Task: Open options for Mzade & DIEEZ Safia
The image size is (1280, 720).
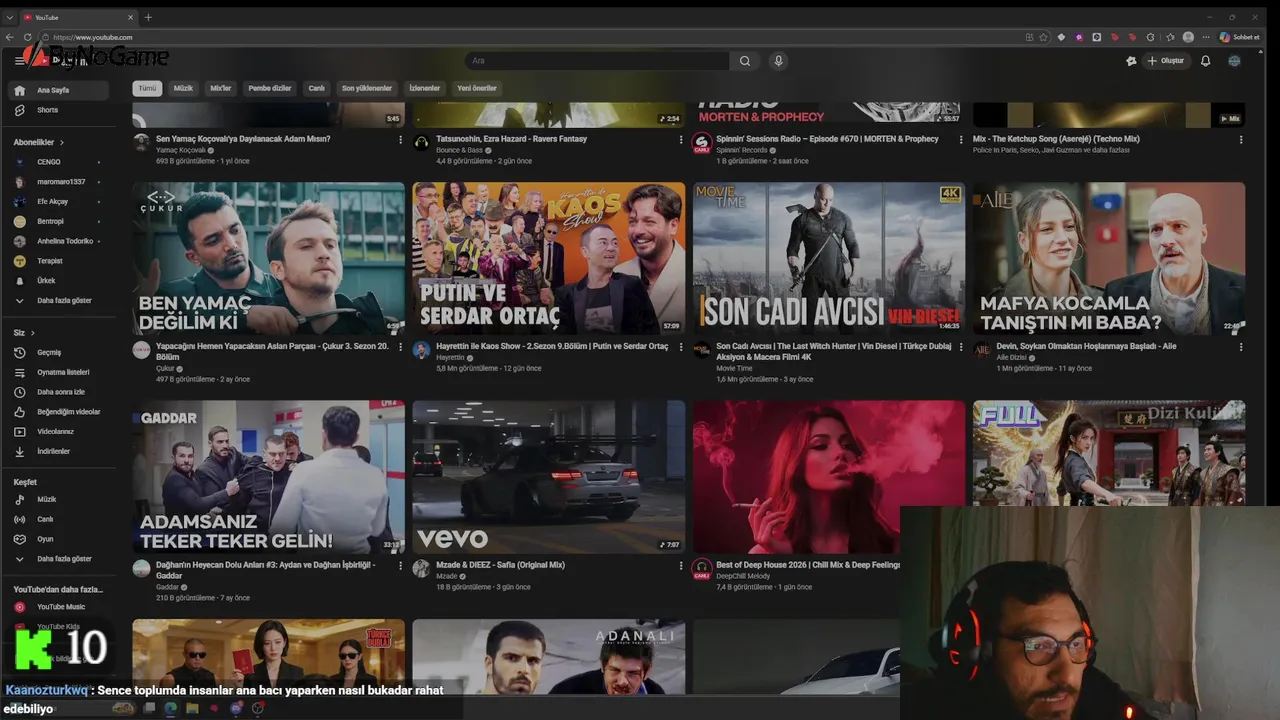Action: pos(681,566)
